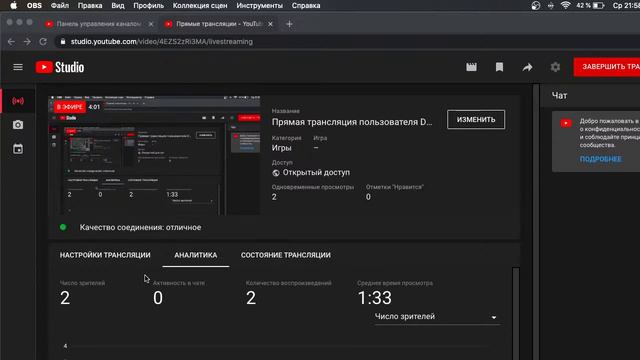Click the В ЭФИРЕ live badge
This screenshot has width=640, height=360.
[x=70, y=107]
